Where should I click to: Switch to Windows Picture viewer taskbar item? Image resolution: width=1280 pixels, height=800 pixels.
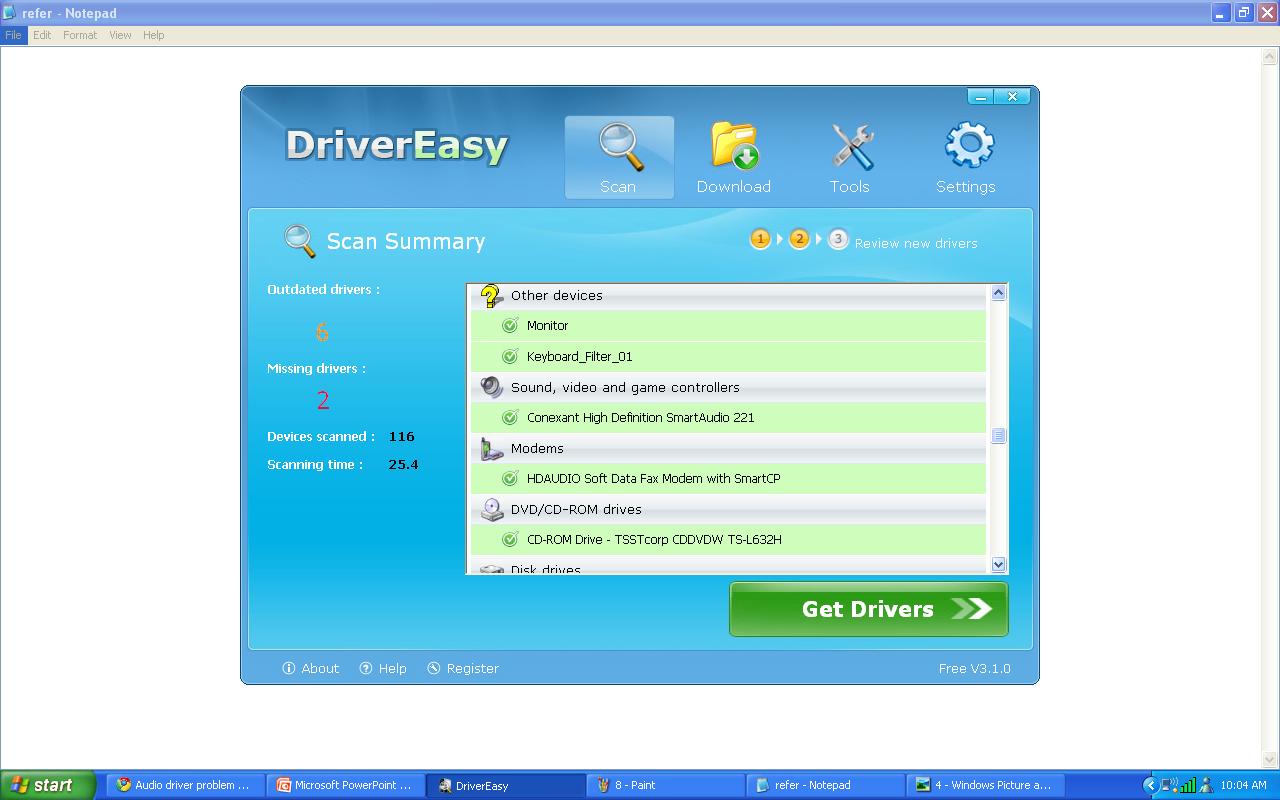[x=986, y=785]
